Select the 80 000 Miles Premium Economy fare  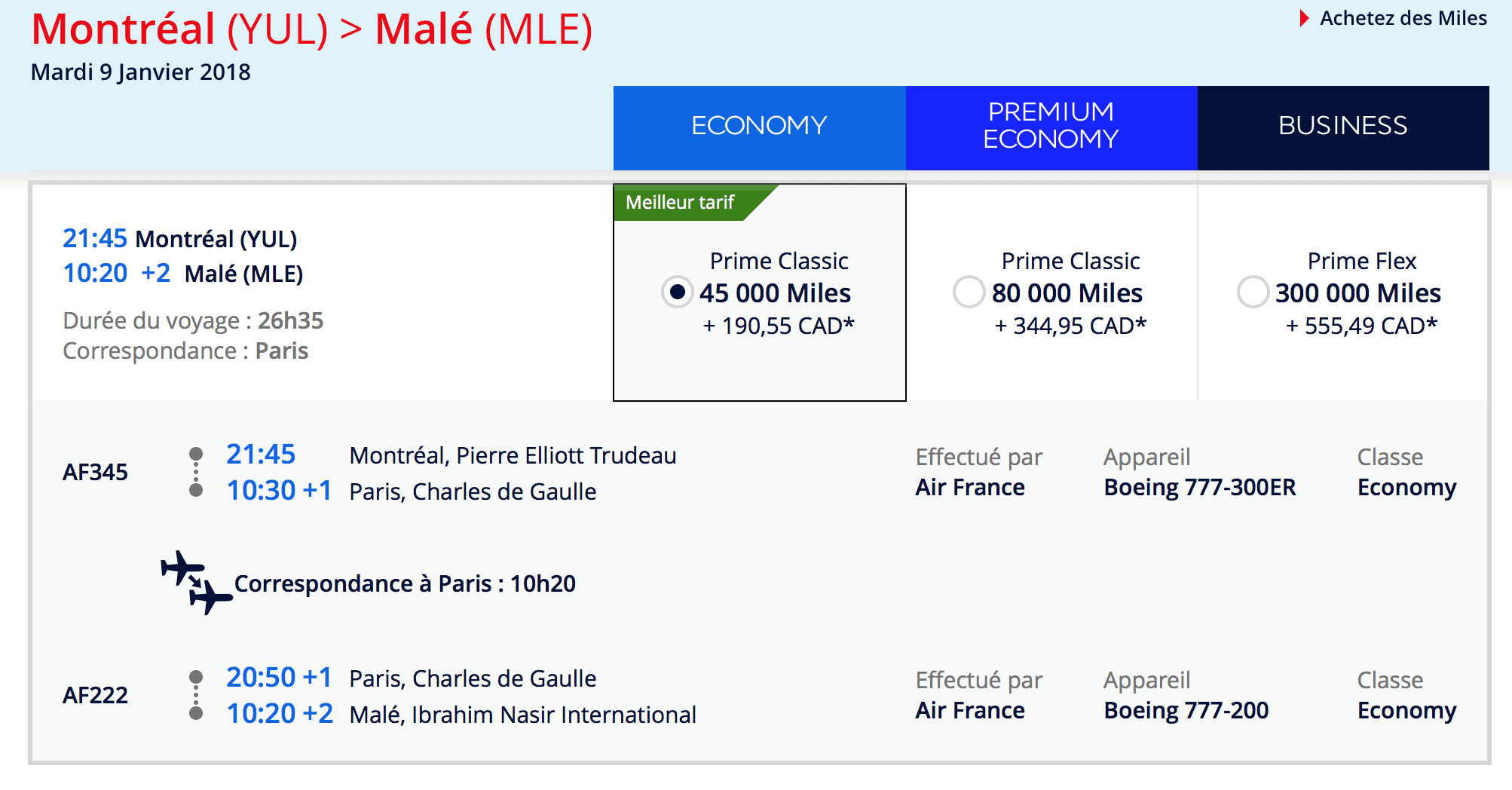click(969, 292)
